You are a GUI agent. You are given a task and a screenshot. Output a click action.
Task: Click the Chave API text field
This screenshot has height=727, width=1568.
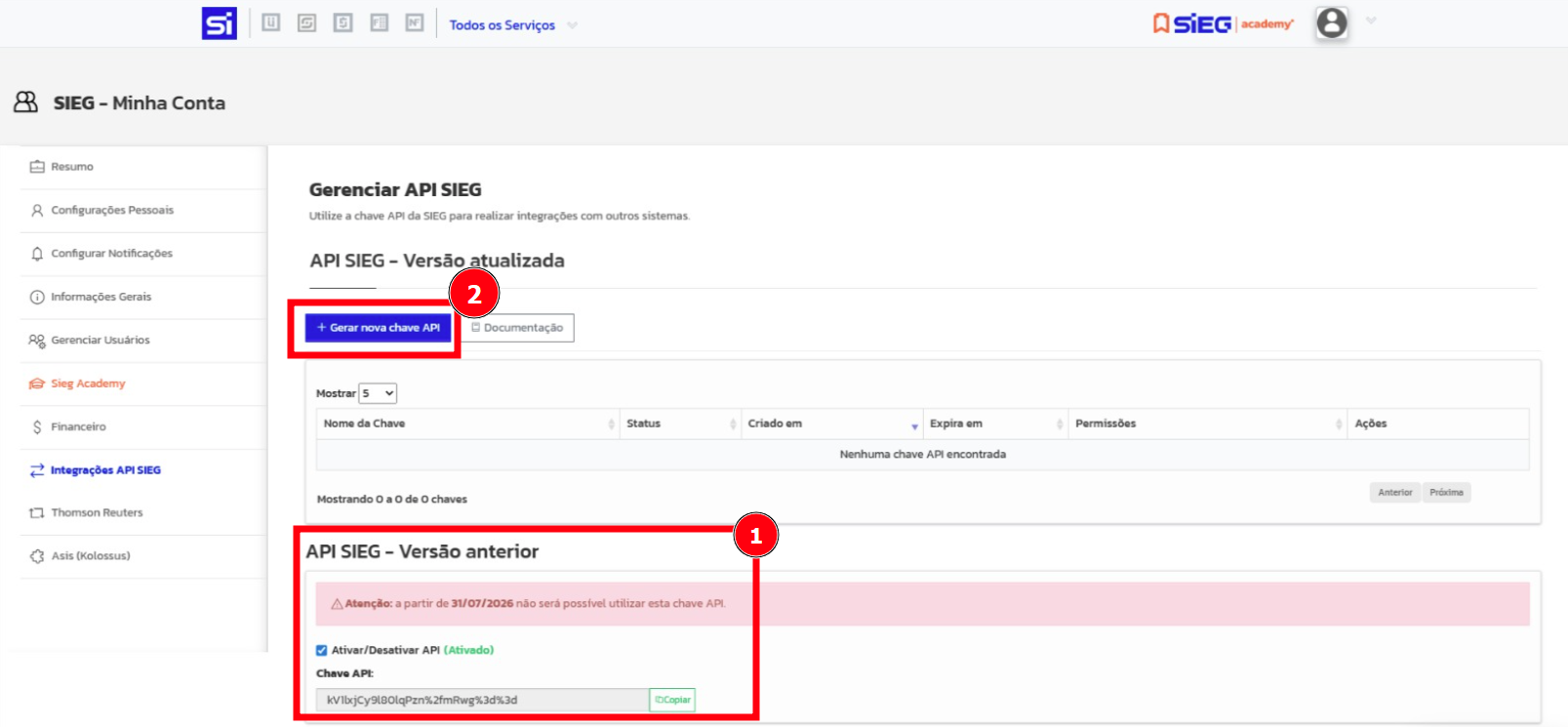[x=482, y=700]
